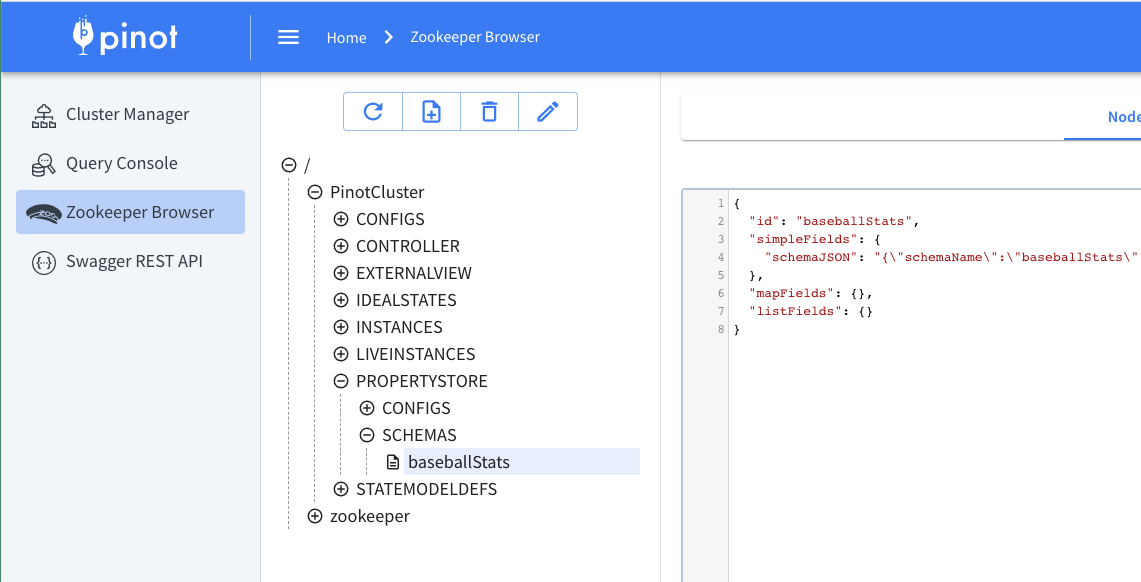Image resolution: width=1141 pixels, height=582 pixels.
Task: Expand the zookeeper root node
Action: pyautogui.click(x=314, y=515)
